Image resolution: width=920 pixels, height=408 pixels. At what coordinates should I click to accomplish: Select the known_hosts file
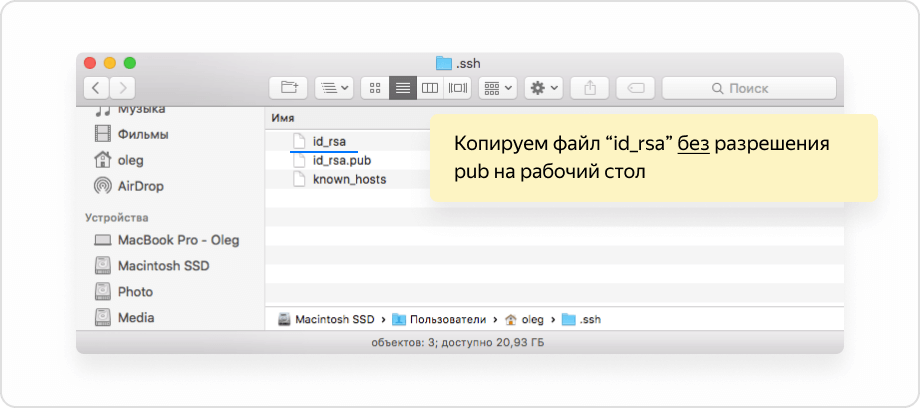[x=349, y=179]
